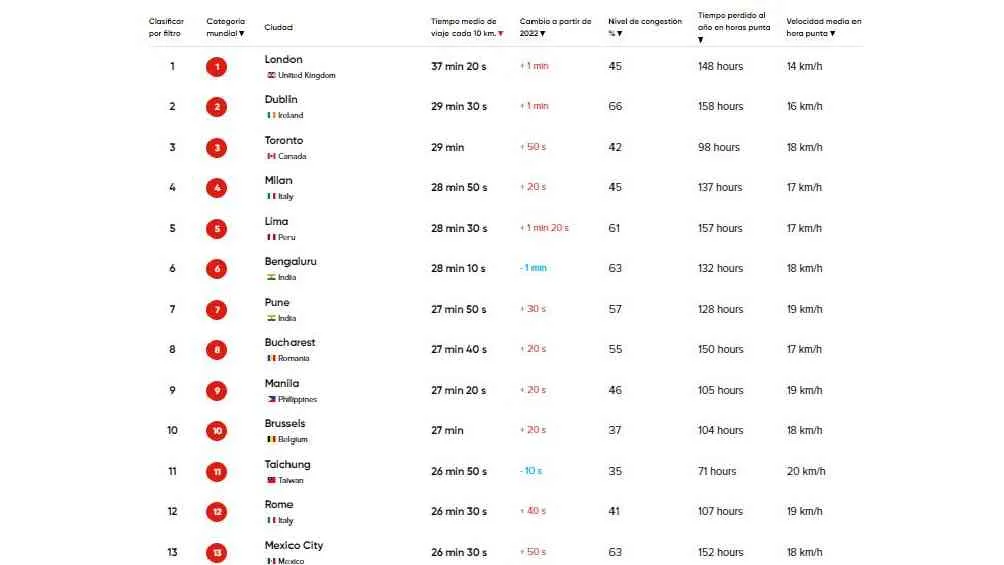
Task: Open the Bucharest city link
Action: [x=289, y=343]
